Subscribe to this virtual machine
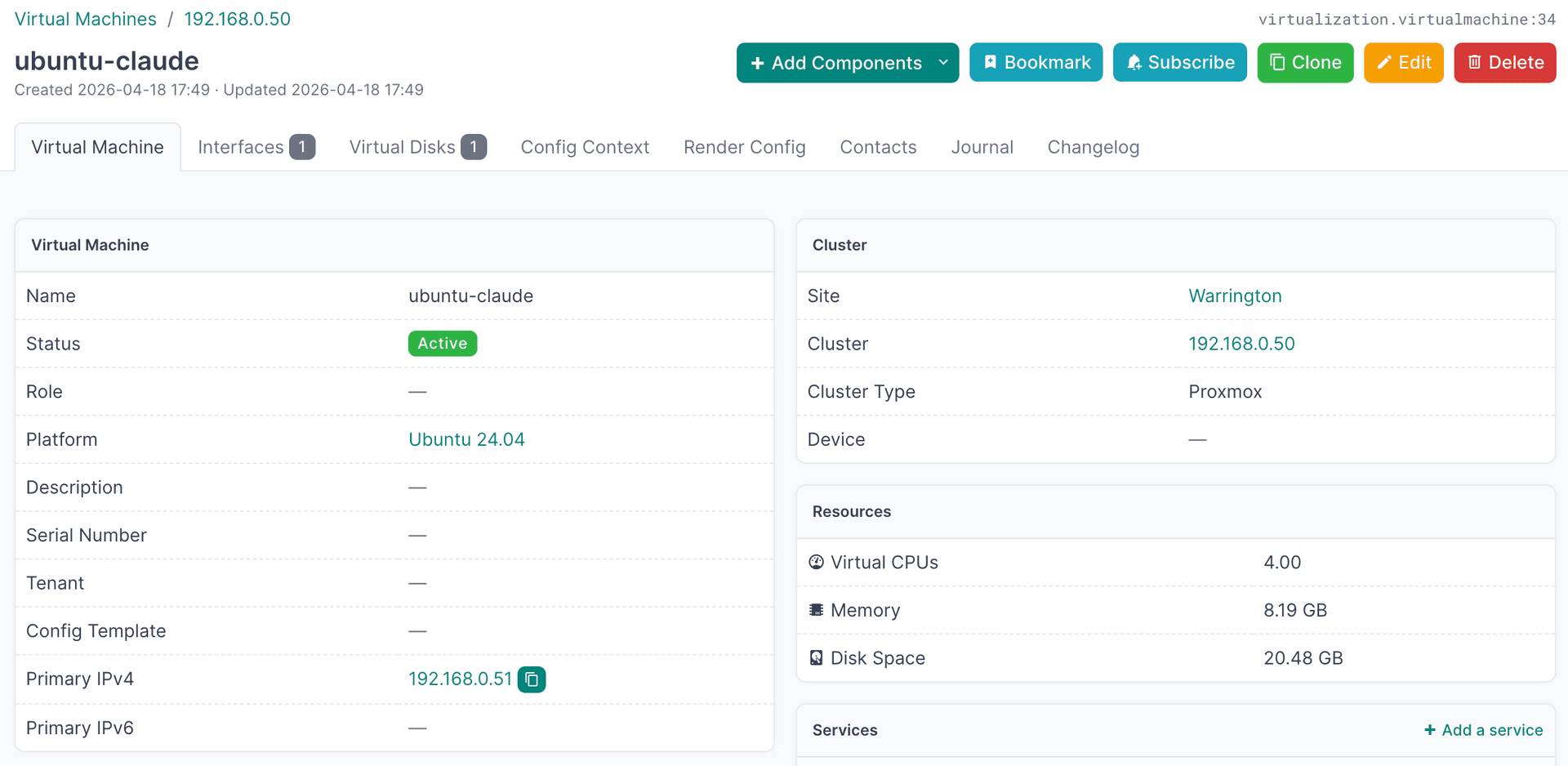Viewport: 1568px width, 766px height. pos(1179,63)
